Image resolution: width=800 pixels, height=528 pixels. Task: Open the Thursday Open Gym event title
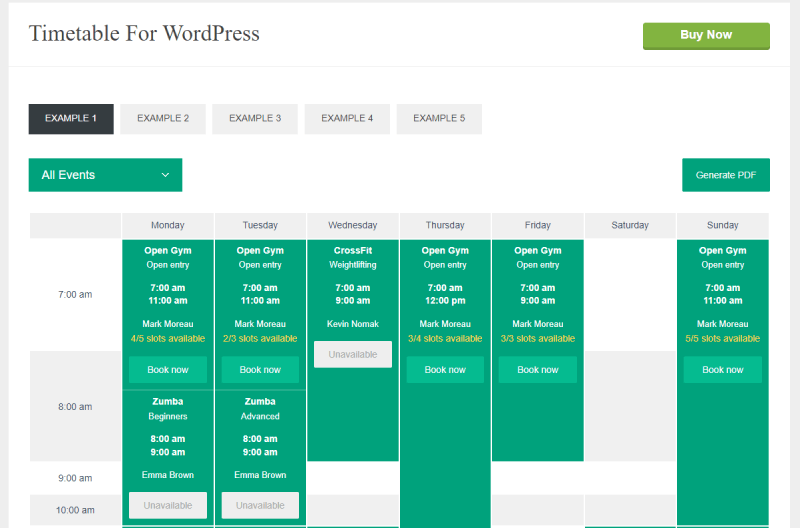[445, 250]
